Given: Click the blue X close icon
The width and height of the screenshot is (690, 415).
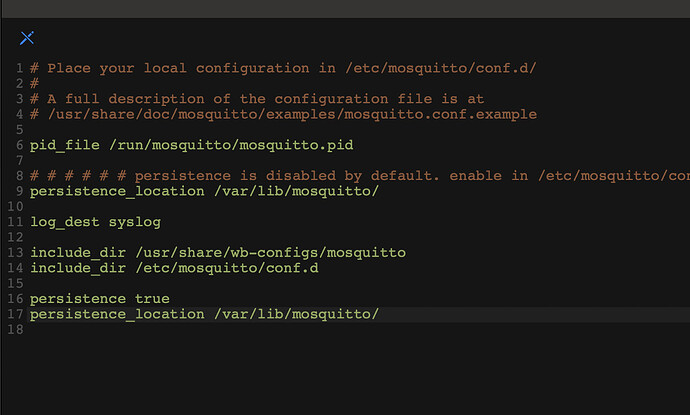Looking at the screenshot, I should click(x=27, y=38).
